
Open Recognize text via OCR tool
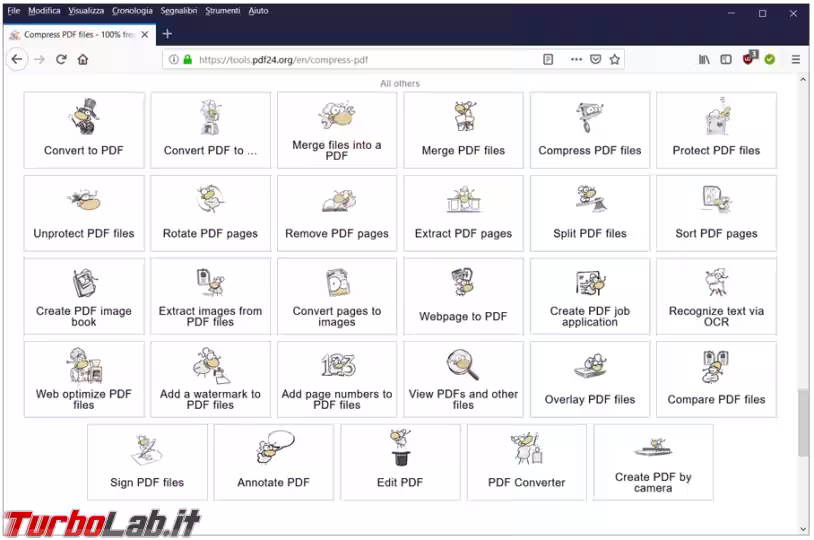click(716, 296)
